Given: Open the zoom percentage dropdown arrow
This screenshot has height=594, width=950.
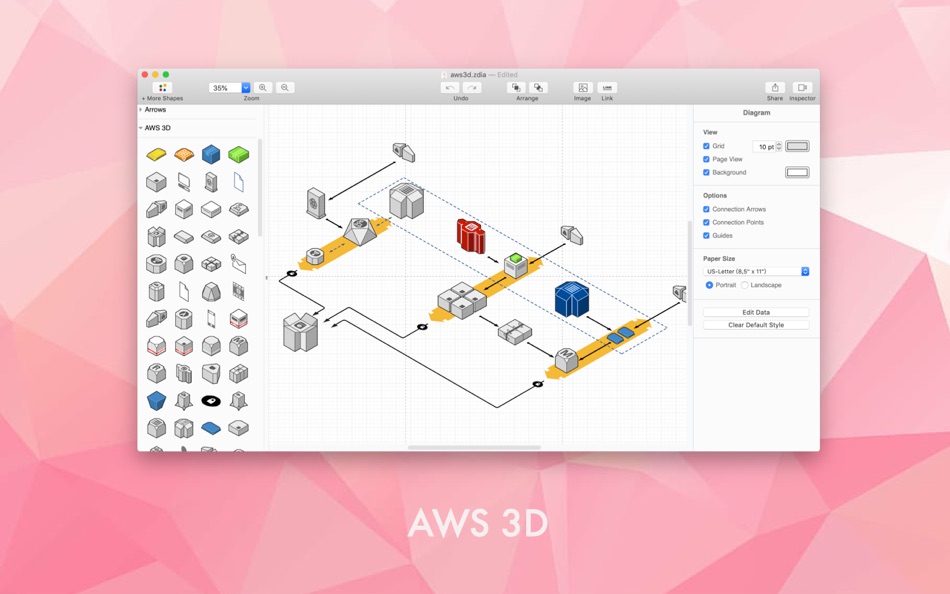Looking at the screenshot, I should (245, 88).
